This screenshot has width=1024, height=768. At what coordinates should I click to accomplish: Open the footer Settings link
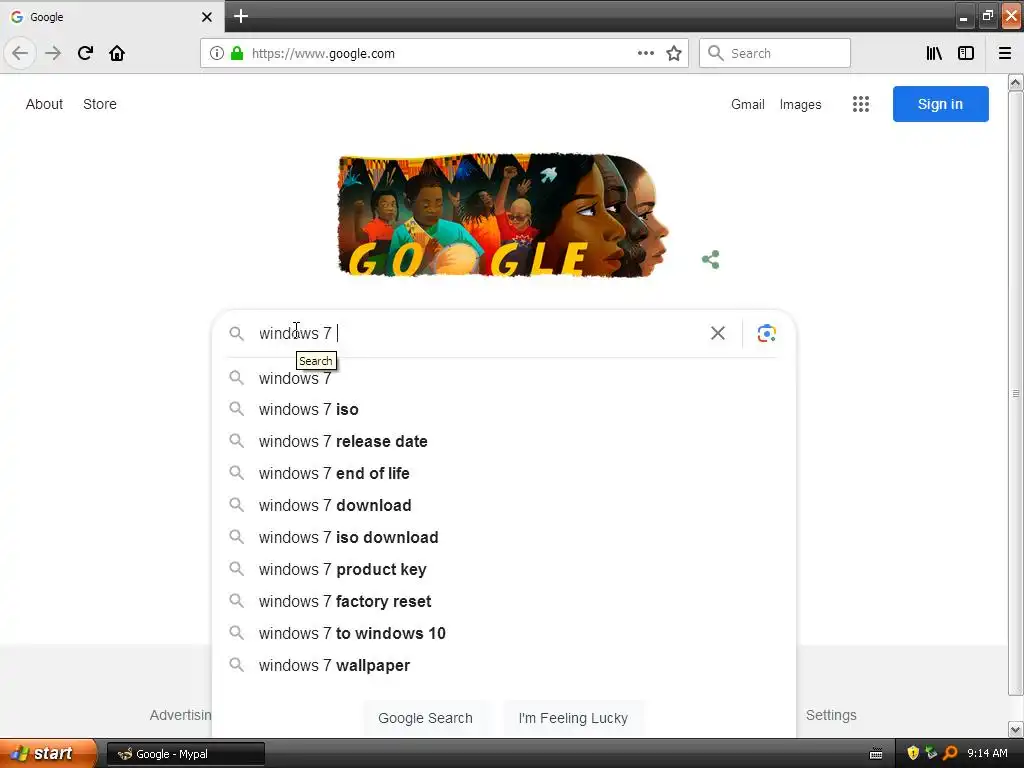tap(831, 715)
